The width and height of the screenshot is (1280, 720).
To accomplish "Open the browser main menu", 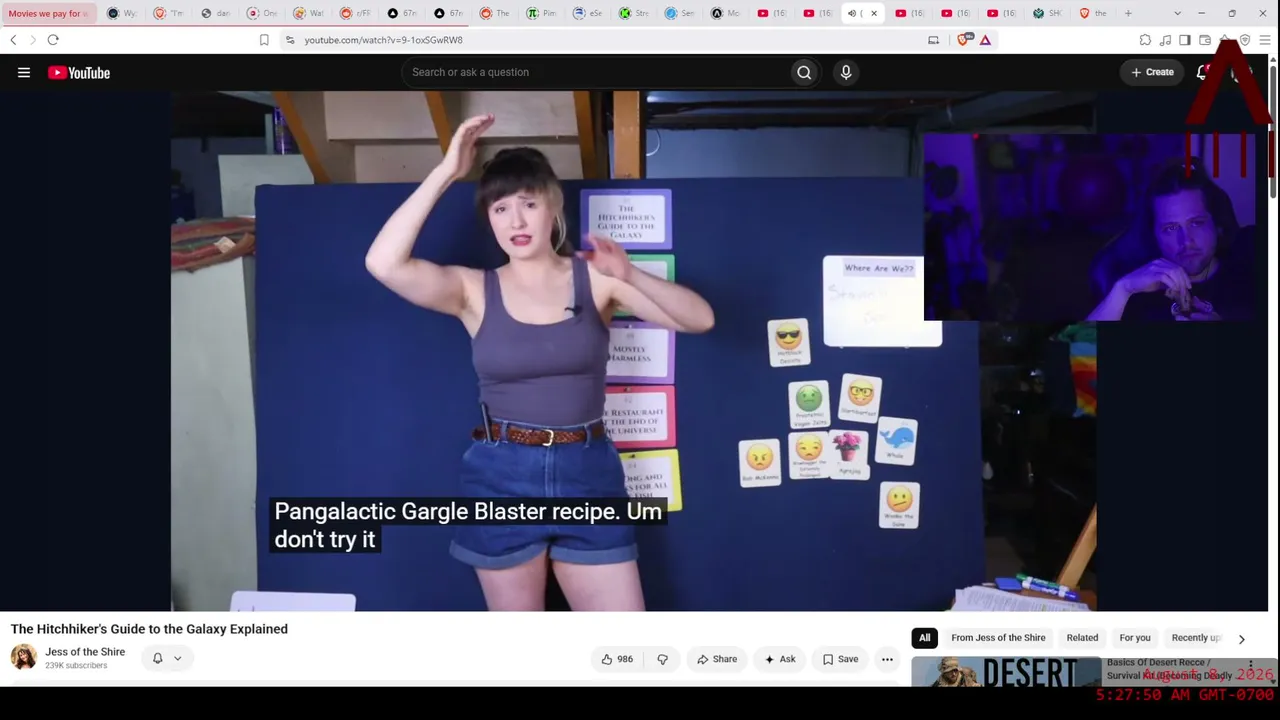I will click(x=1265, y=40).
